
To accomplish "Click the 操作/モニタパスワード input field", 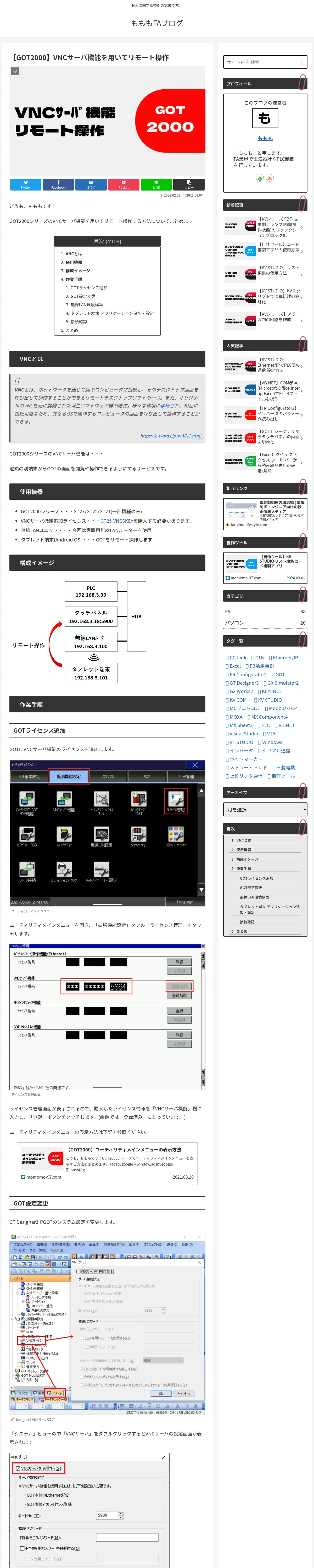I will click(127, 1538).
